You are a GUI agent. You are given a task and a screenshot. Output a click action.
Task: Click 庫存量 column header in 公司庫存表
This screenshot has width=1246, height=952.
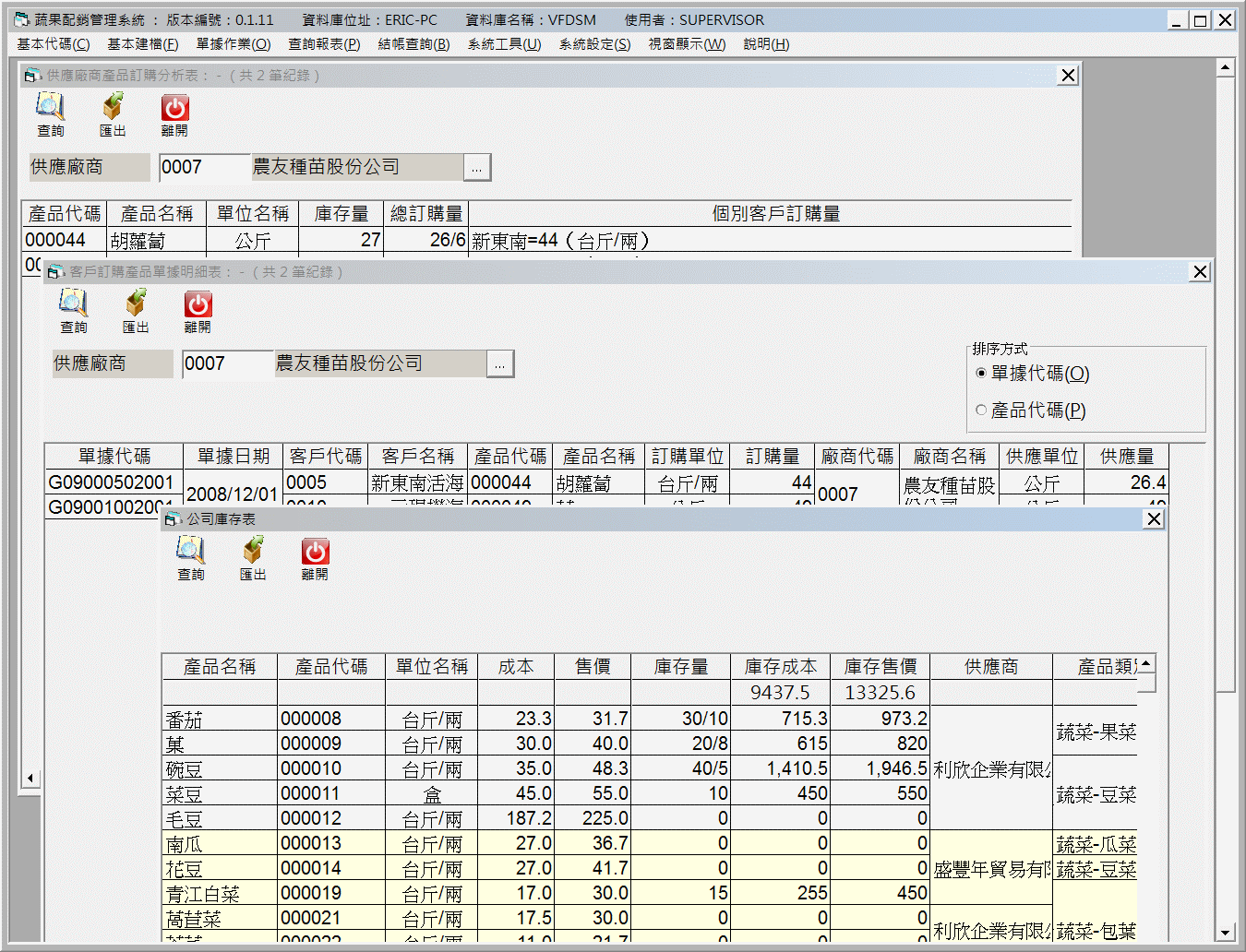tap(681, 667)
